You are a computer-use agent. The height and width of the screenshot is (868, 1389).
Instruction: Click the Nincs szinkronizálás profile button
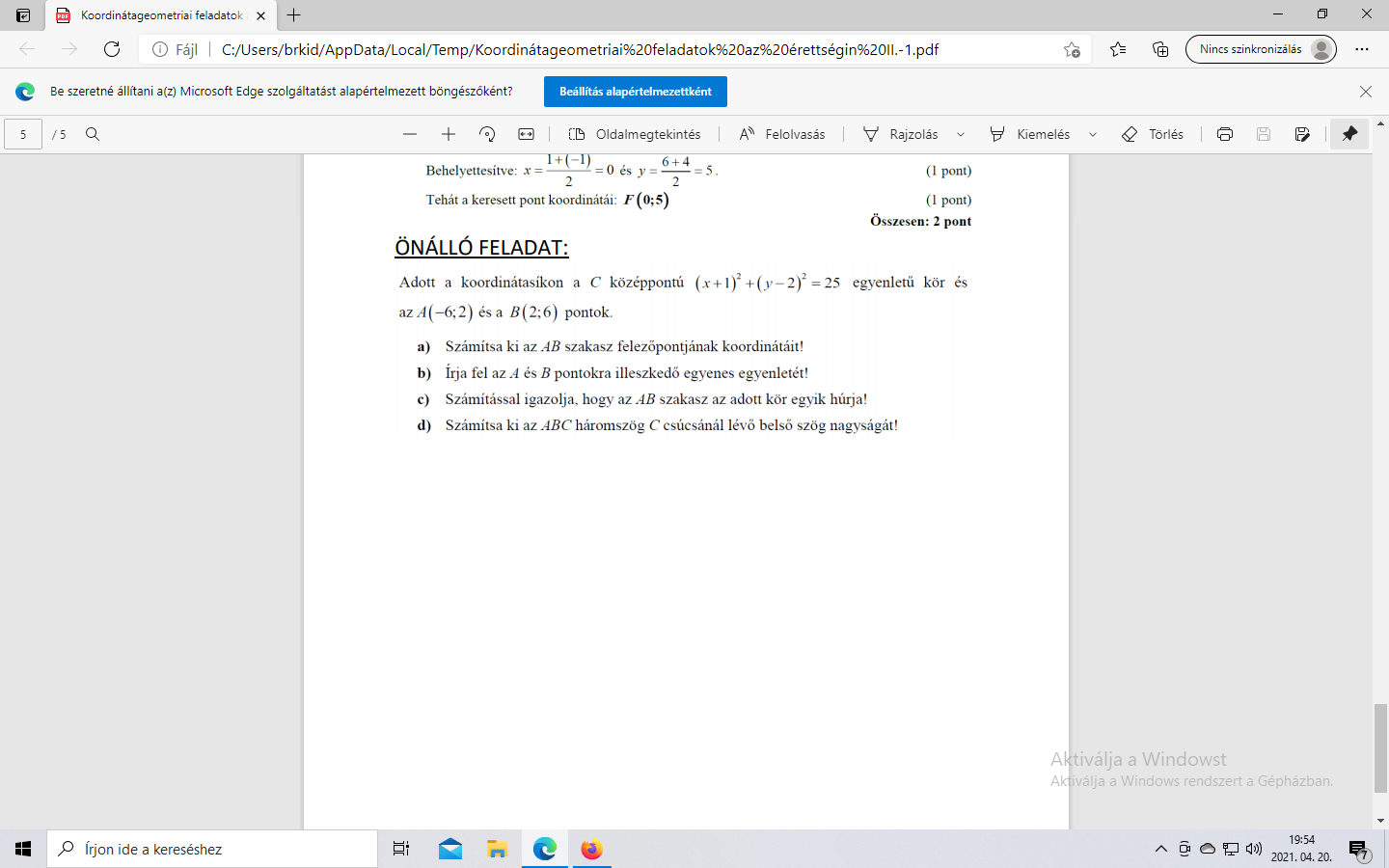[x=1260, y=49]
